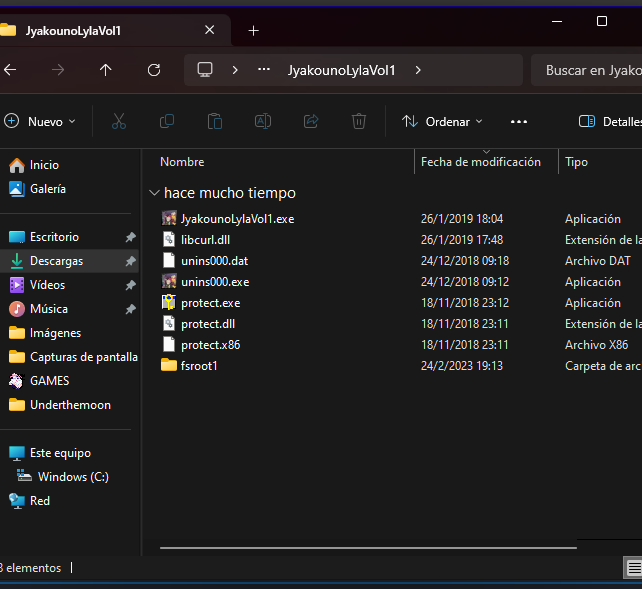Select the unins000.exe file icon

point(169,282)
